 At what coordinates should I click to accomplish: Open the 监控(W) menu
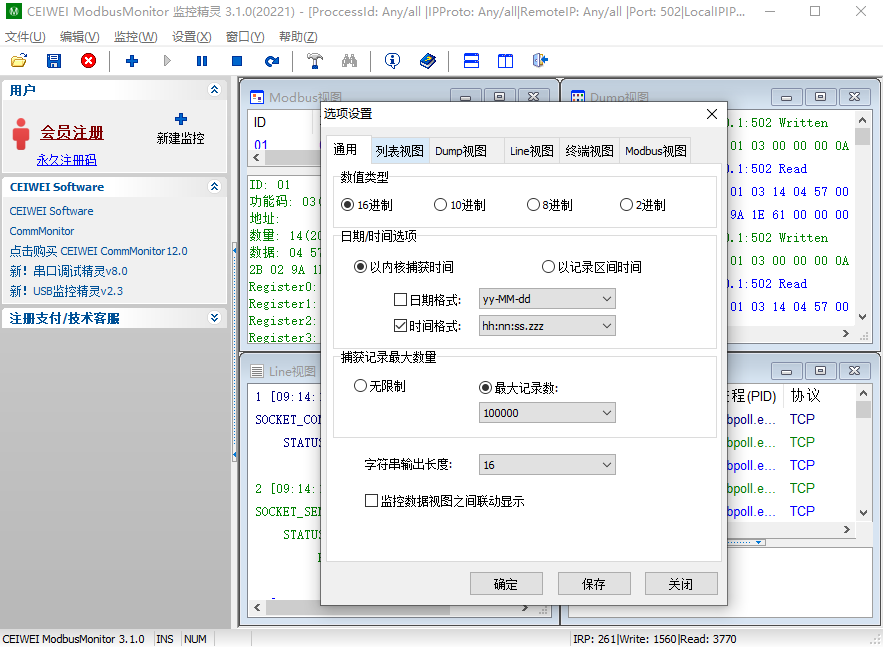(x=135, y=37)
